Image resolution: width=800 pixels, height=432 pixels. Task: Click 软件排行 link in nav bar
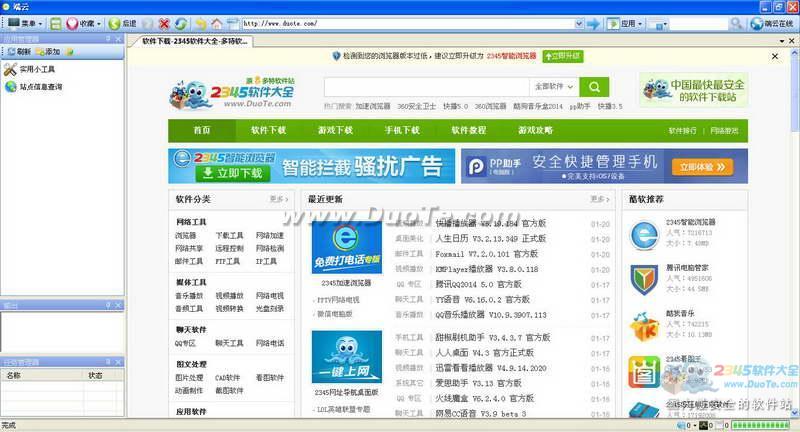(682, 131)
